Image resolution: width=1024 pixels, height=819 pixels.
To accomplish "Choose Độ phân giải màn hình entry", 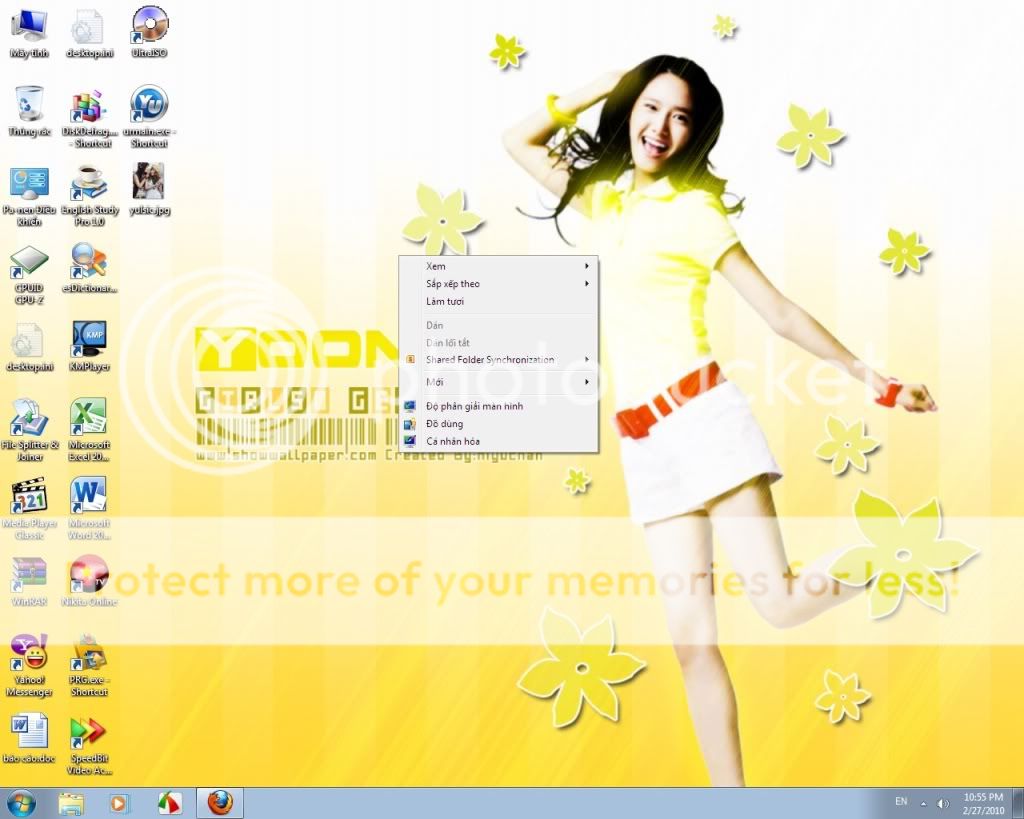I will [x=474, y=406].
